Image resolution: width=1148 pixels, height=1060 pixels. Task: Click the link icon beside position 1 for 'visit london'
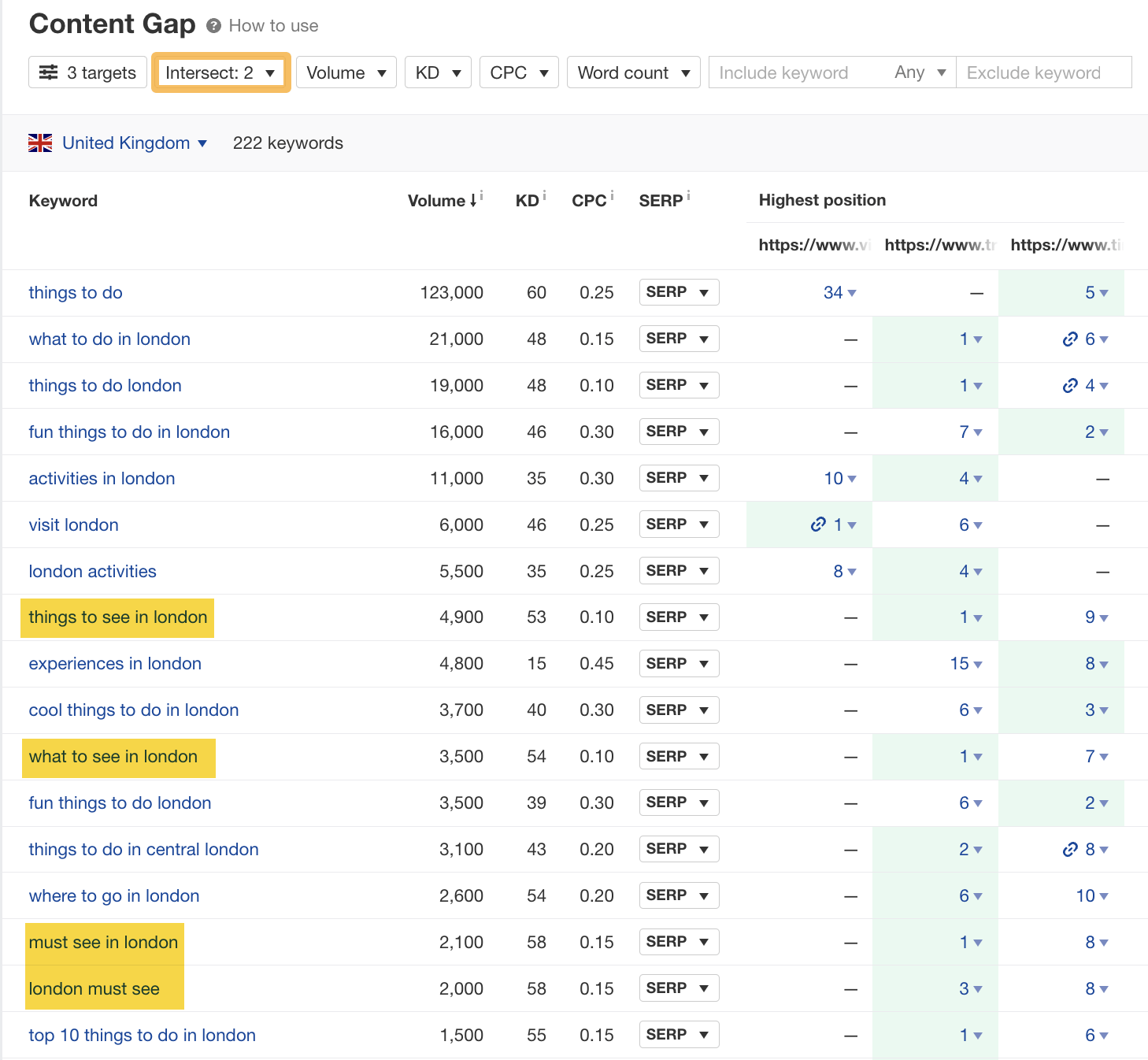818,524
